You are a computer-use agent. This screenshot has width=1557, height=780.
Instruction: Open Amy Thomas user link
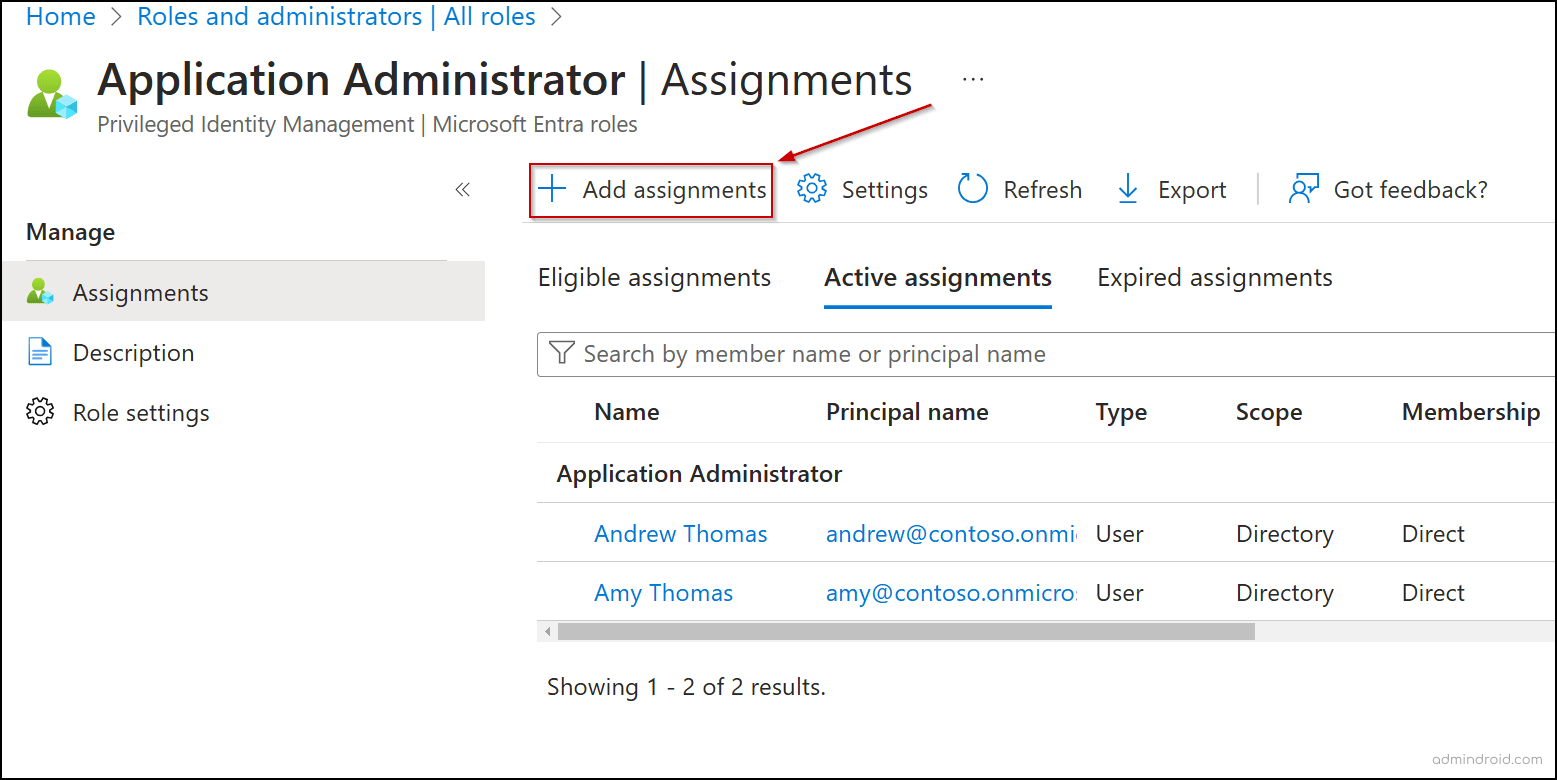point(663,593)
